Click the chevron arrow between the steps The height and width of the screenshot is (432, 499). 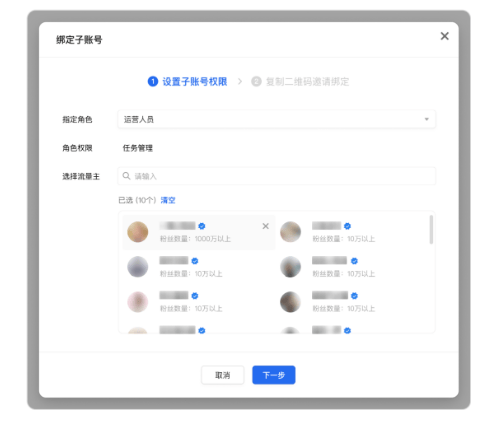240,82
